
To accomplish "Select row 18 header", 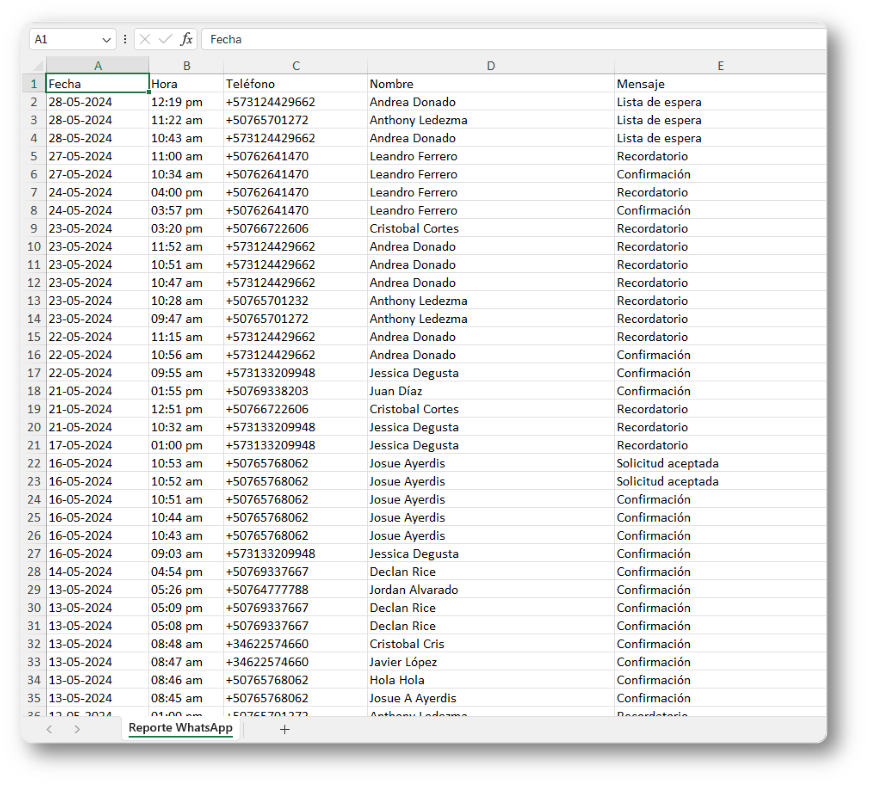I will (33, 391).
